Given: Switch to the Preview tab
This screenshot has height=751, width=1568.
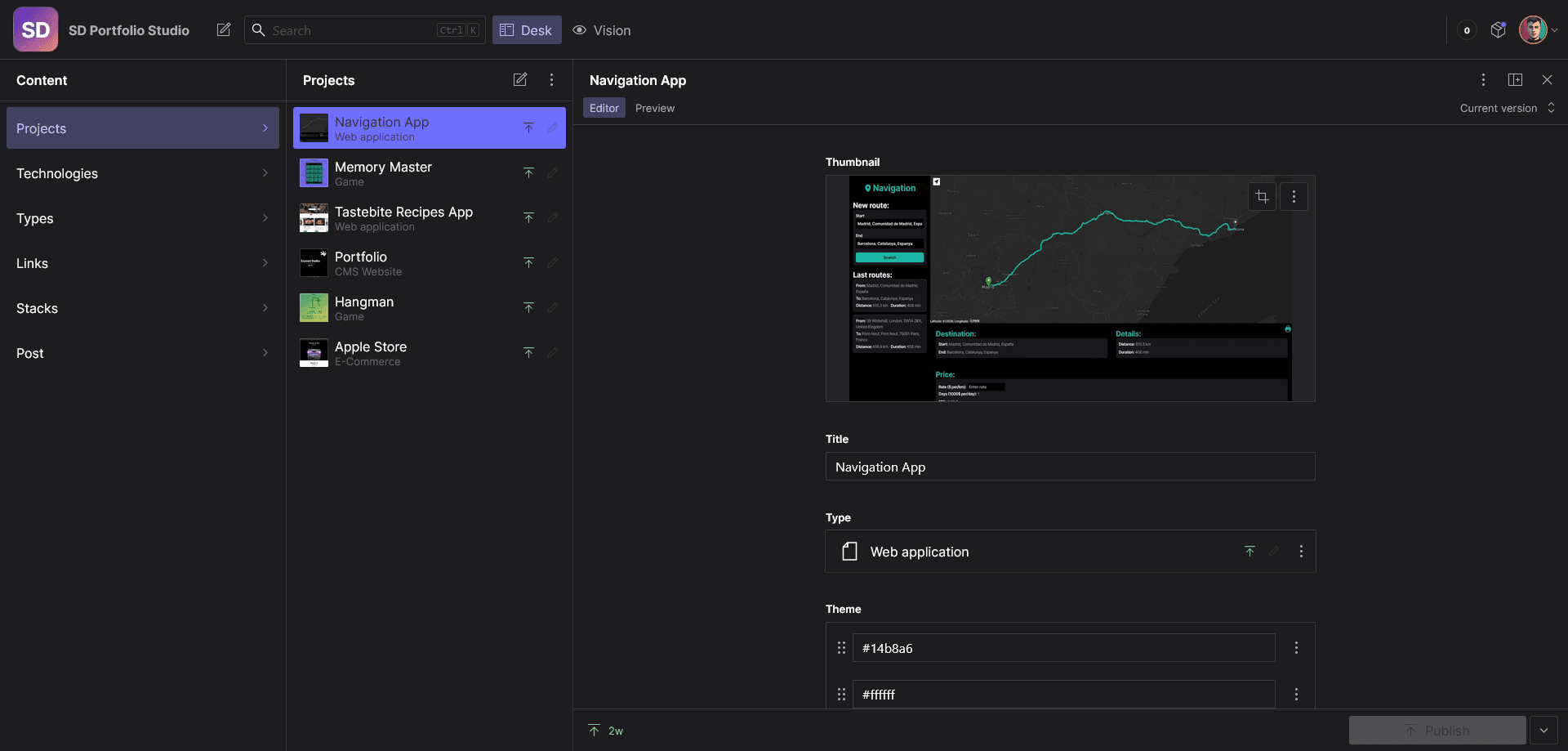Looking at the screenshot, I should click(654, 107).
